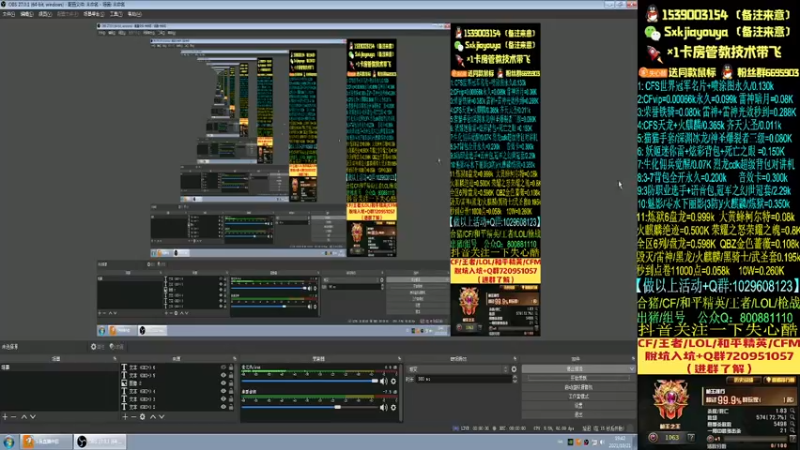
Task: Pop out the Scenes dock
Action: coord(115,359)
